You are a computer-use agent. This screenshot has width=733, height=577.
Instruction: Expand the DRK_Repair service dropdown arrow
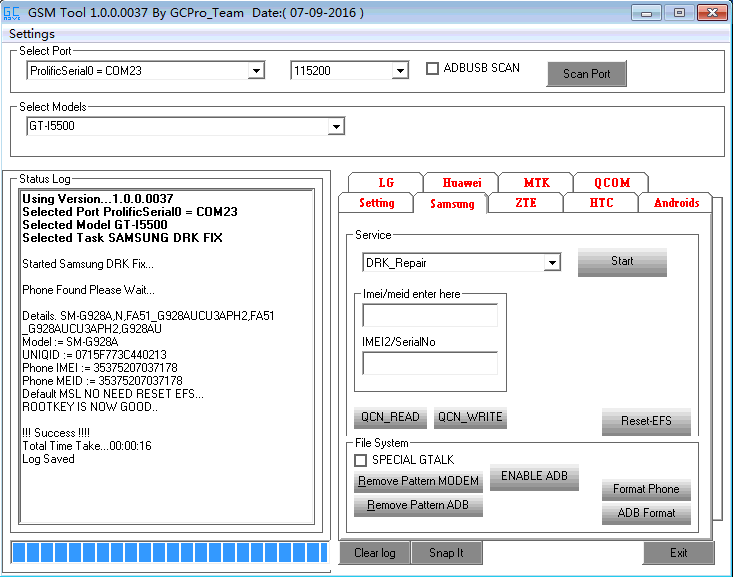click(x=552, y=263)
